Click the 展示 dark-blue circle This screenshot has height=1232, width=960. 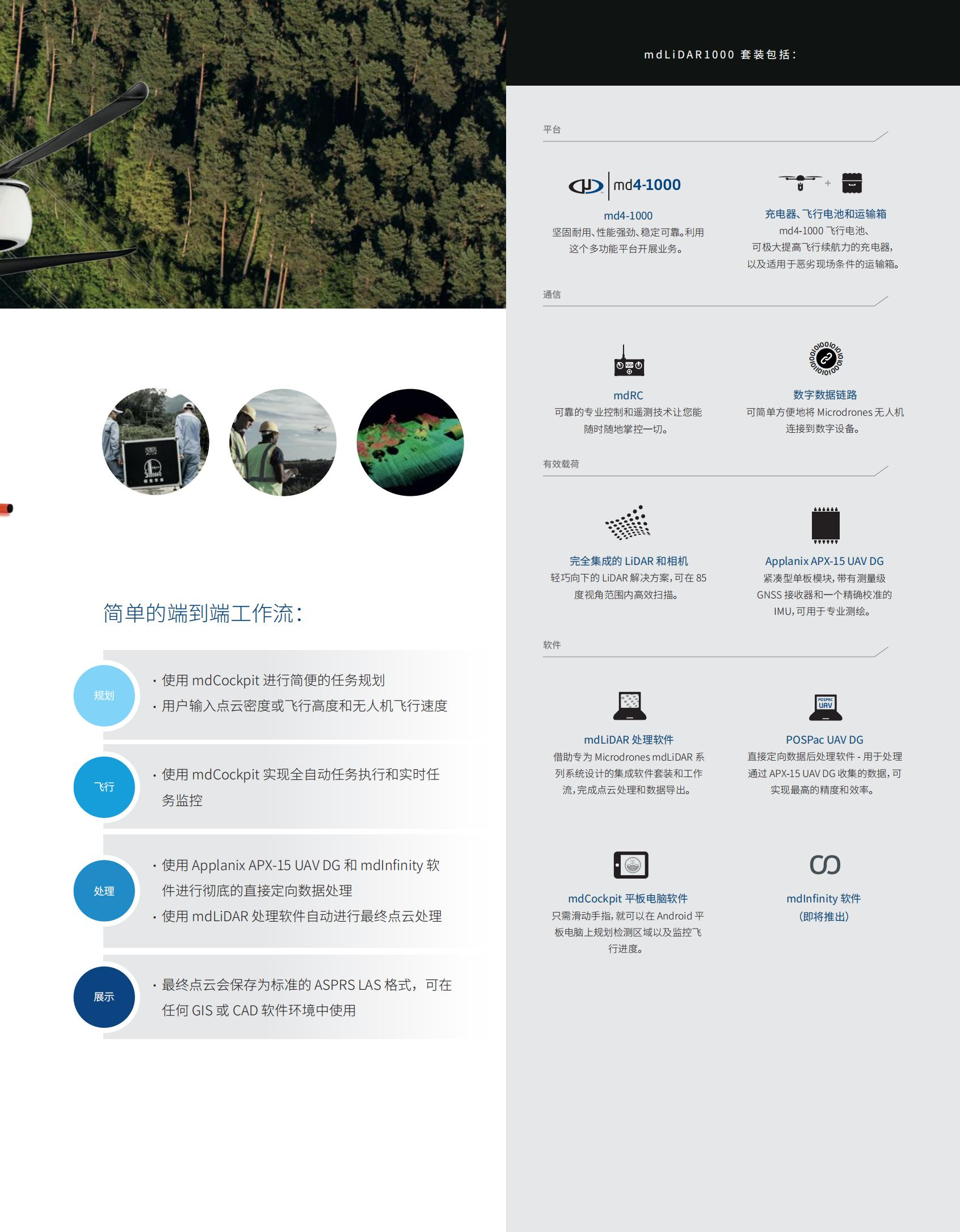point(104,997)
